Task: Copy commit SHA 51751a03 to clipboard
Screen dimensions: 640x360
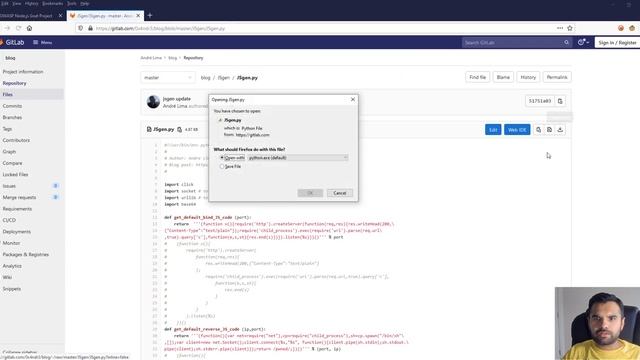Action: [x=560, y=101]
